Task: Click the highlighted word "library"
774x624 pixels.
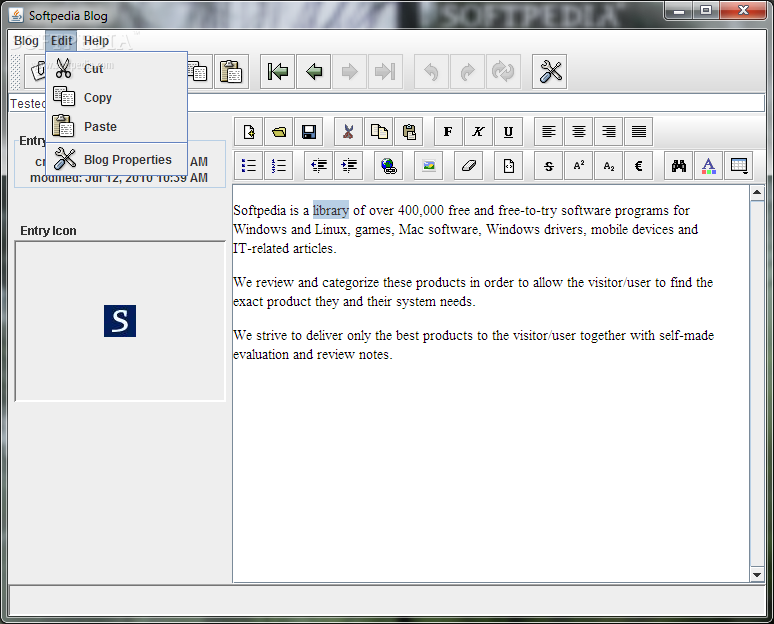Action: [x=331, y=210]
